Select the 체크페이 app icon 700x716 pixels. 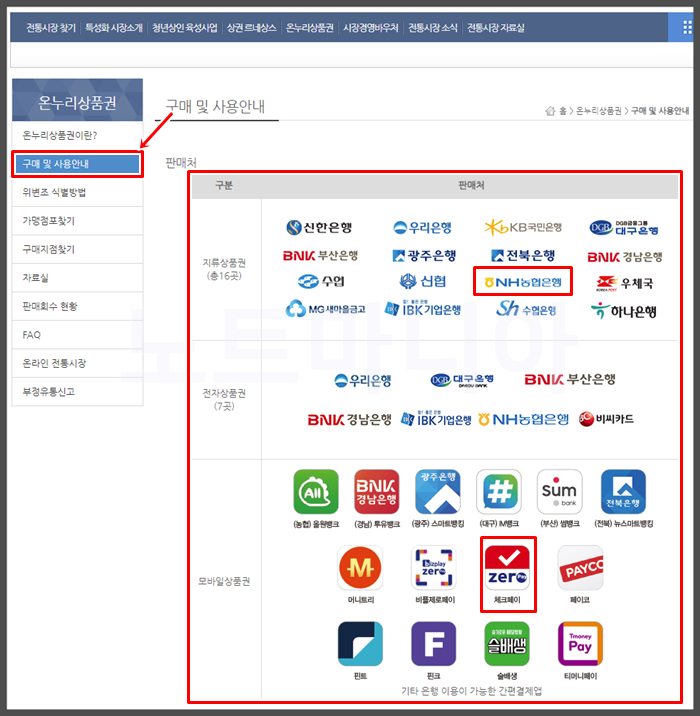tap(507, 568)
